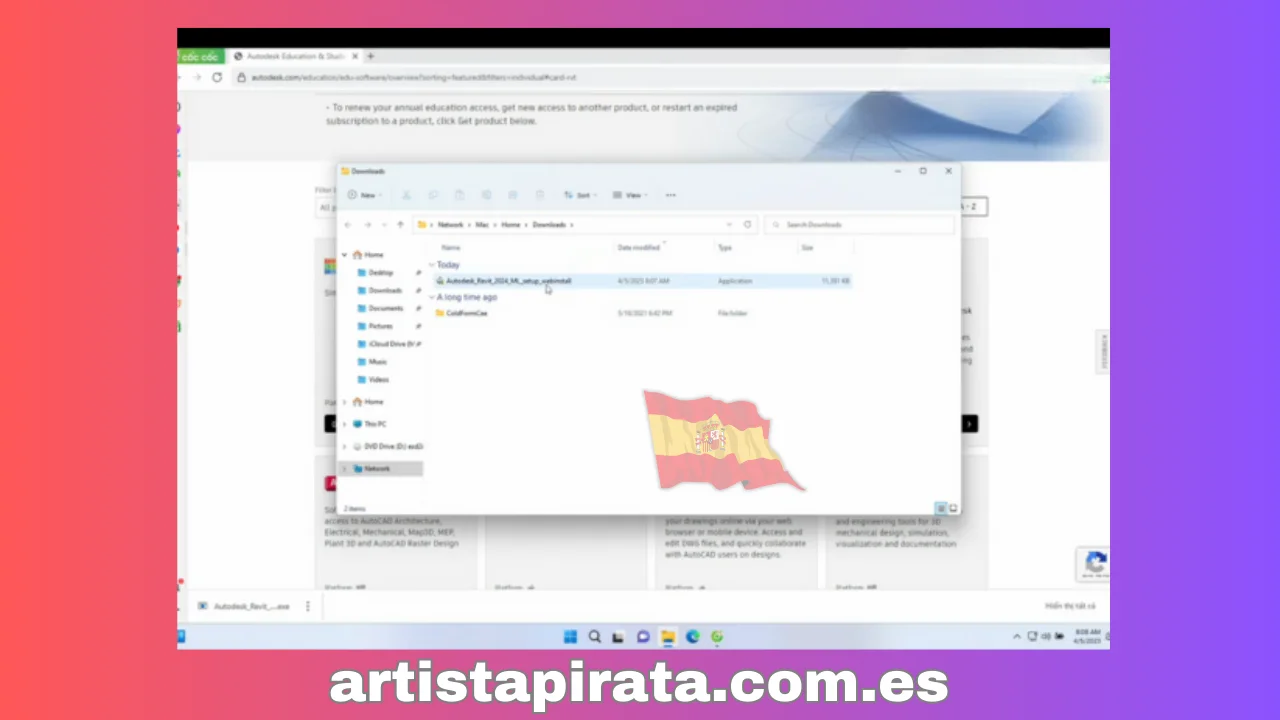1280x720 pixels.
Task: Open options for the downloaded Revit file
Action: pos(308,606)
